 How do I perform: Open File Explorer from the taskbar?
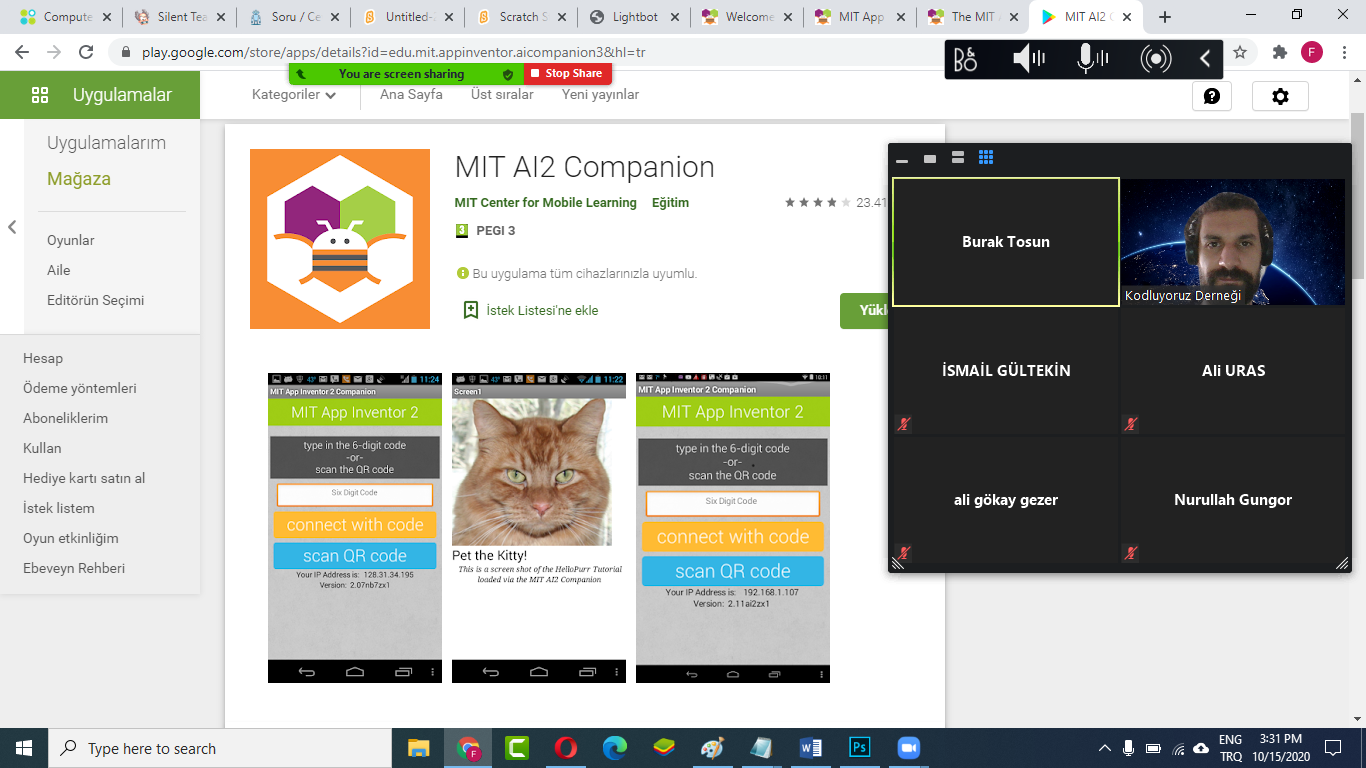(x=420, y=748)
